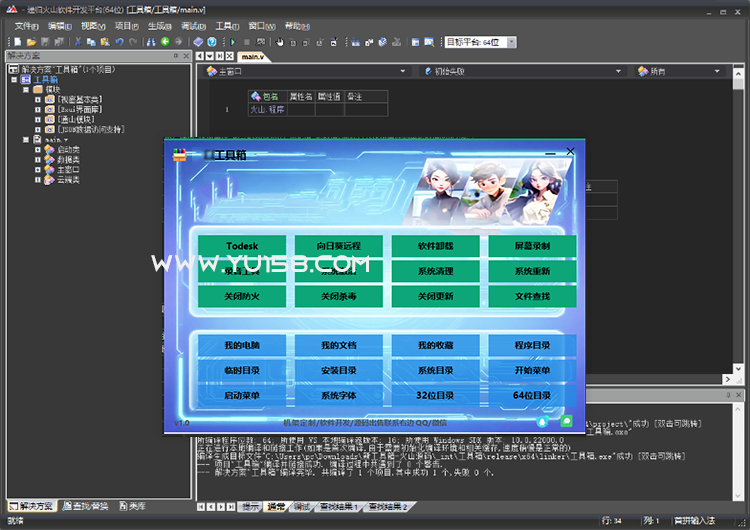Screen dimensions: 750x530
Task: Click the WeChat icon in toolbox footer
Action: [566, 421]
